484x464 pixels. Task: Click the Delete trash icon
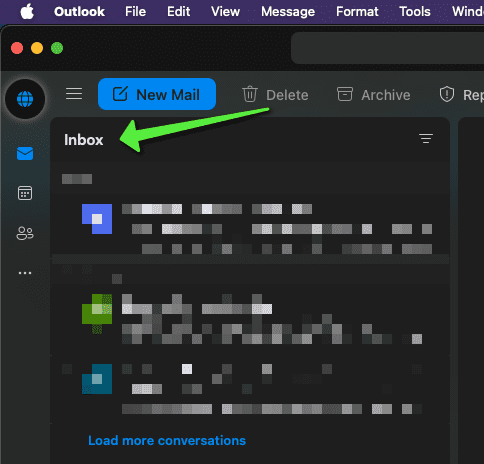coord(250,94)
